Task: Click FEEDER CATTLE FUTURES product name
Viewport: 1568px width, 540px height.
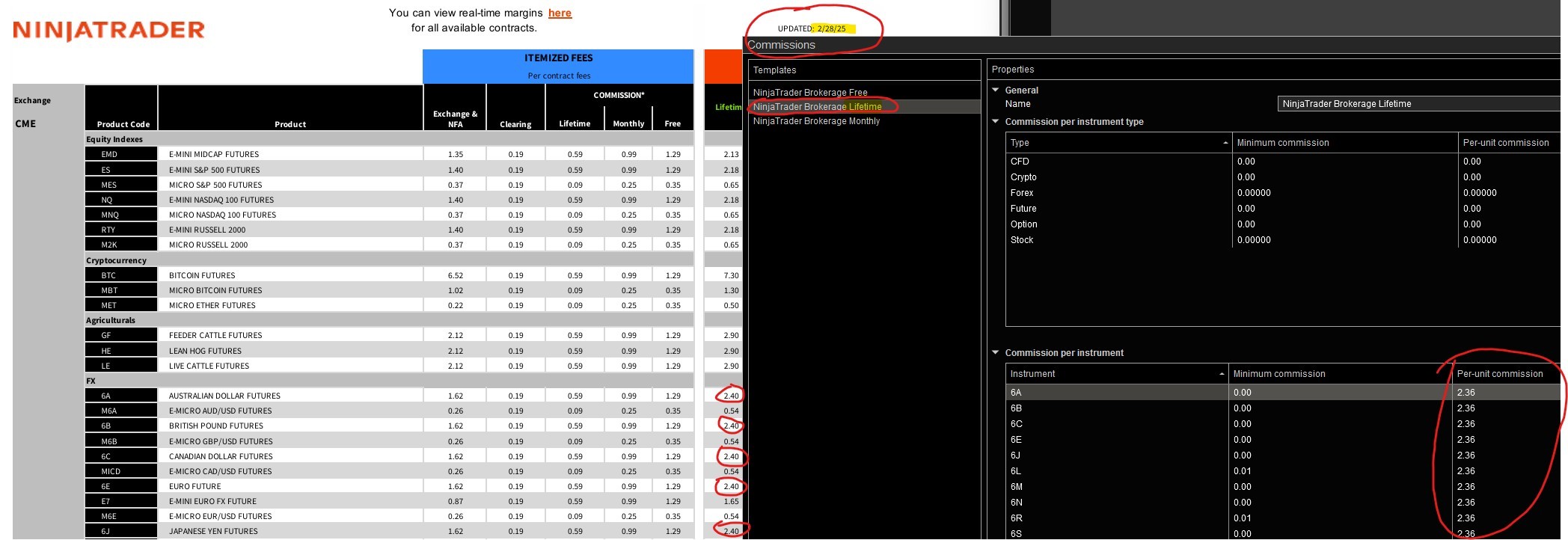Action: click(x=215, y=335)
